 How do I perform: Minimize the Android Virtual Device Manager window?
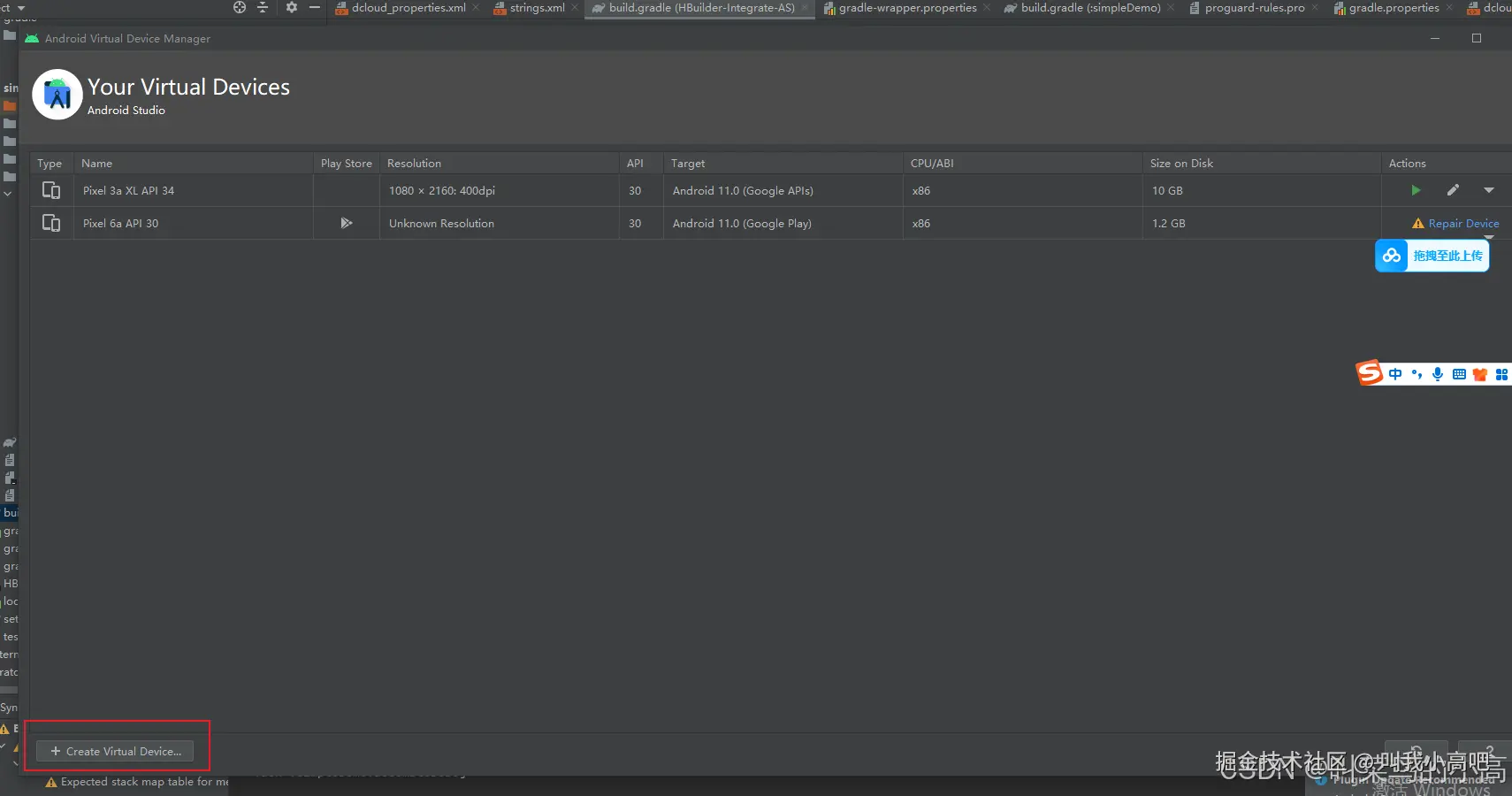[x=1435, y=38]
